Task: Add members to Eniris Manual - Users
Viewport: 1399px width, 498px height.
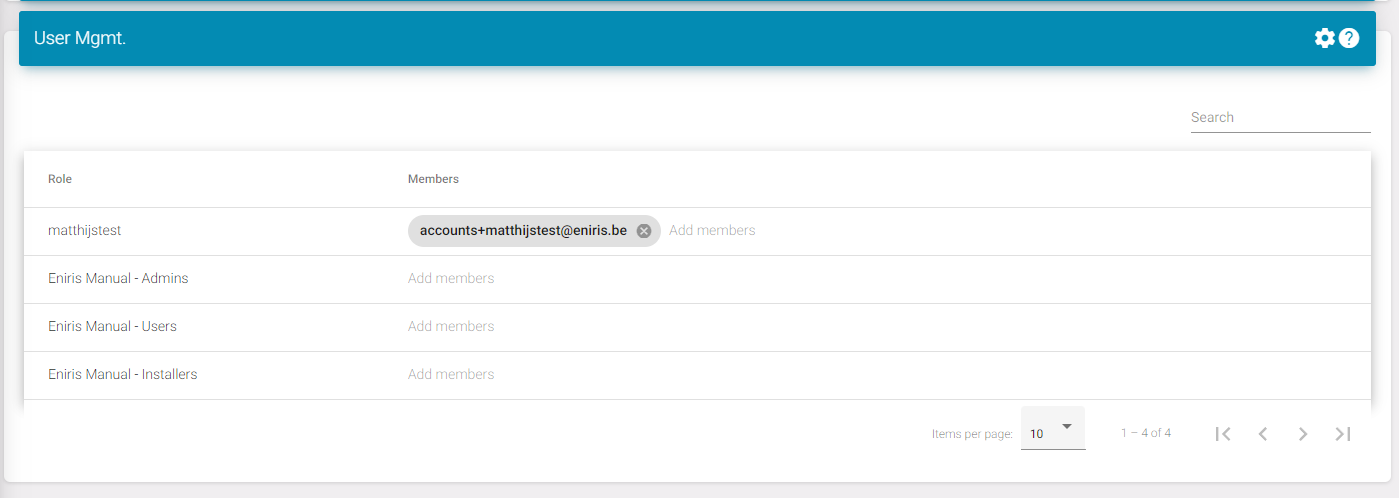Action: tap(451, 327)
